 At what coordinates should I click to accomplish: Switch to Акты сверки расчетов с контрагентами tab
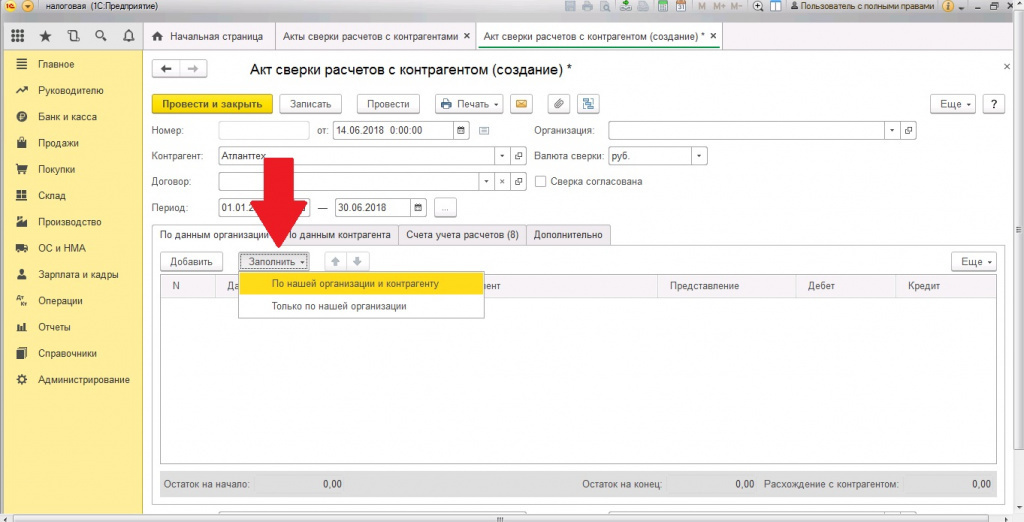coord(370,37)
